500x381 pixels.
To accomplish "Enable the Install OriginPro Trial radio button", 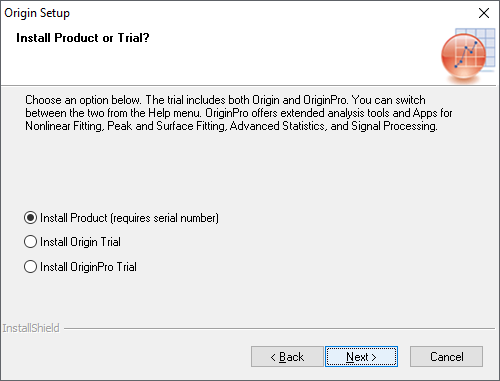I will pyautogui.click(x=30, y=267).
